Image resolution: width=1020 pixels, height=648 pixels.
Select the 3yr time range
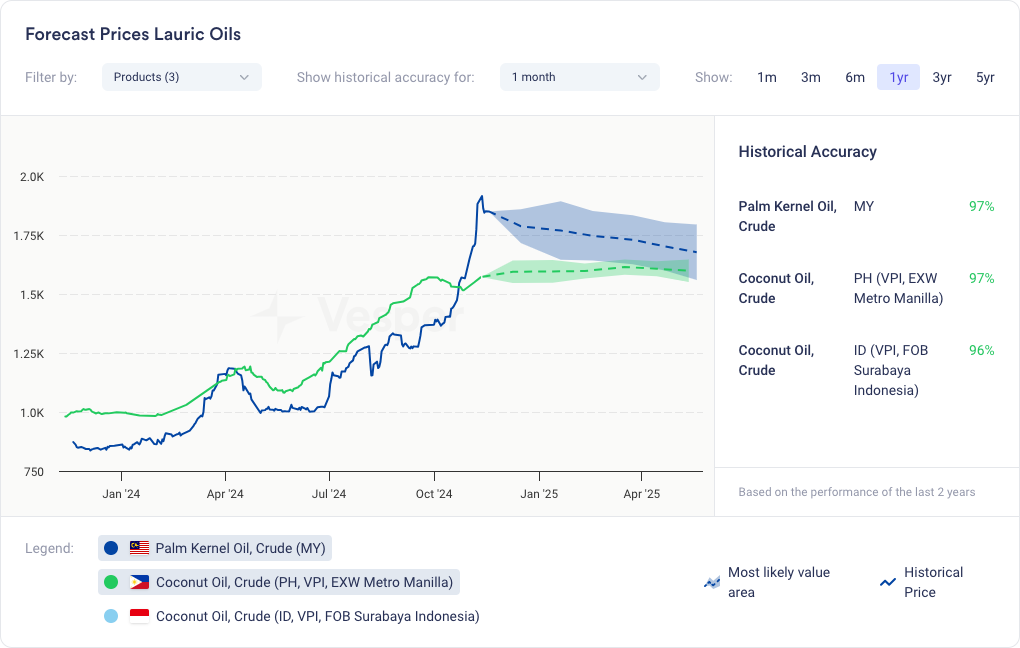pos(942,77)
